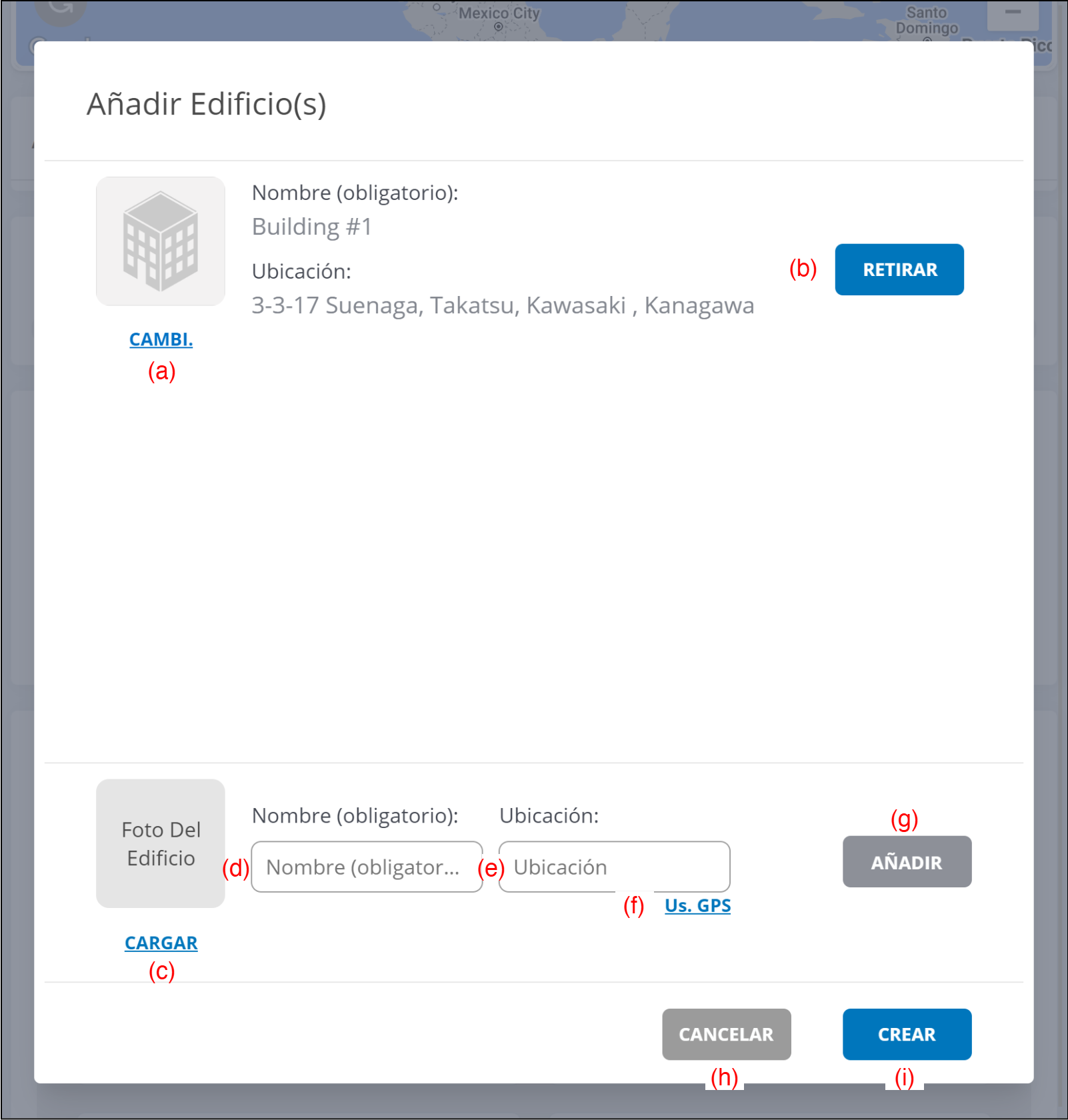Focus the Nombre (obligatorio) input field

[x=366, y=867]
